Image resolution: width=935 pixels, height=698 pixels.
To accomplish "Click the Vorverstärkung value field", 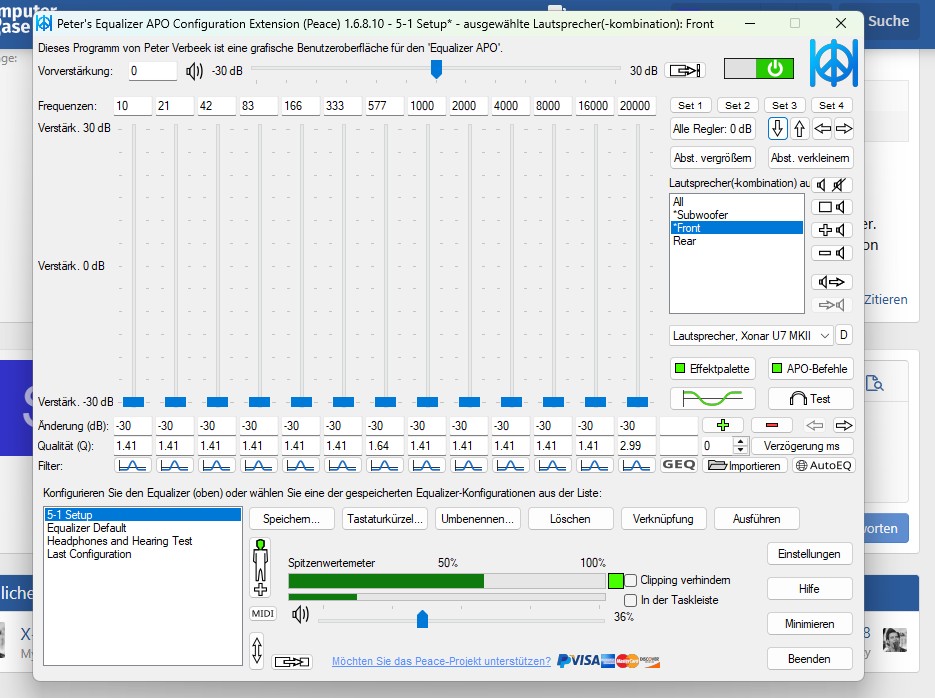I will pyautogui.click(x=153, y=71).
